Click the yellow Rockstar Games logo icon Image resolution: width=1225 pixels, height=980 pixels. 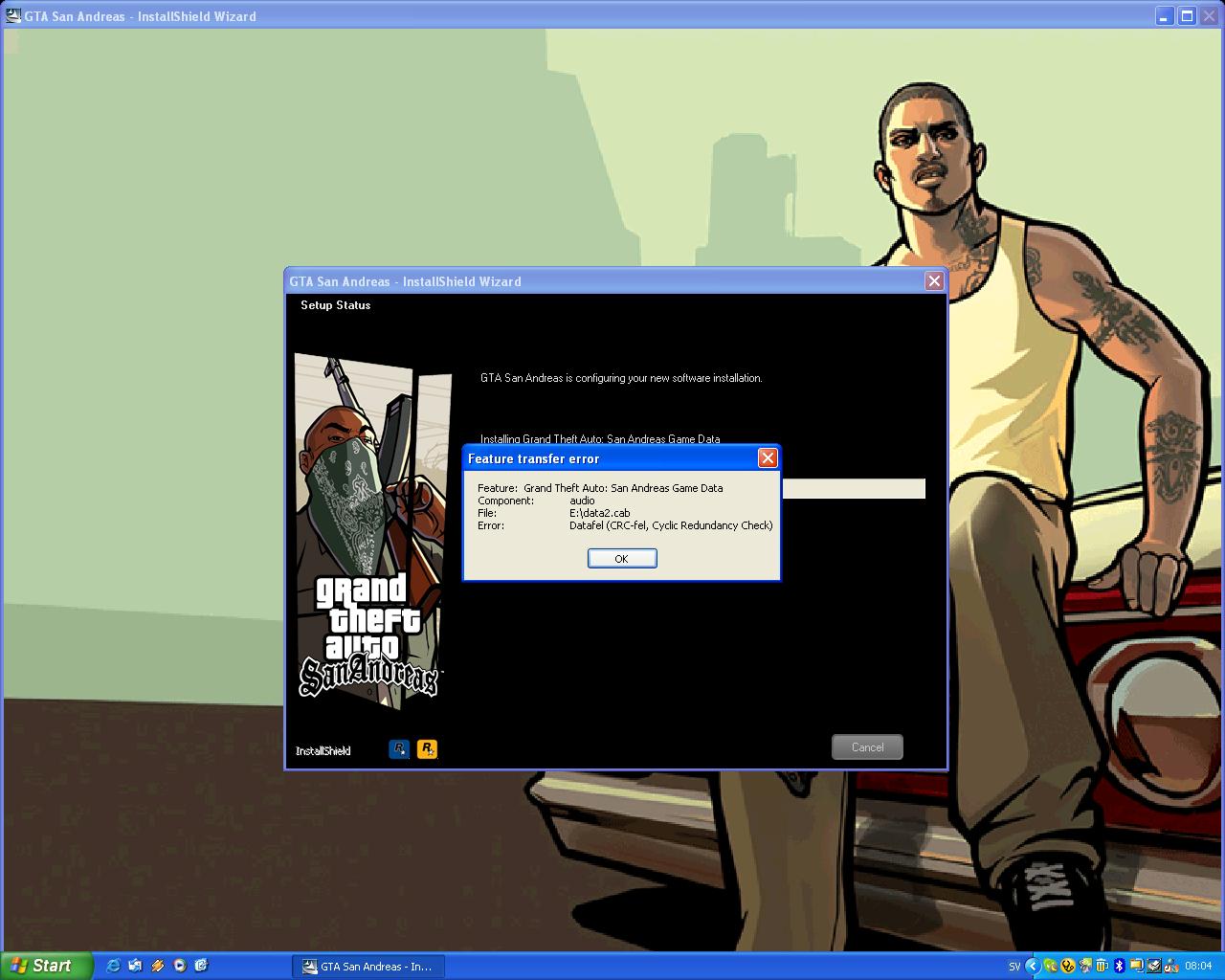click(428, 749)
